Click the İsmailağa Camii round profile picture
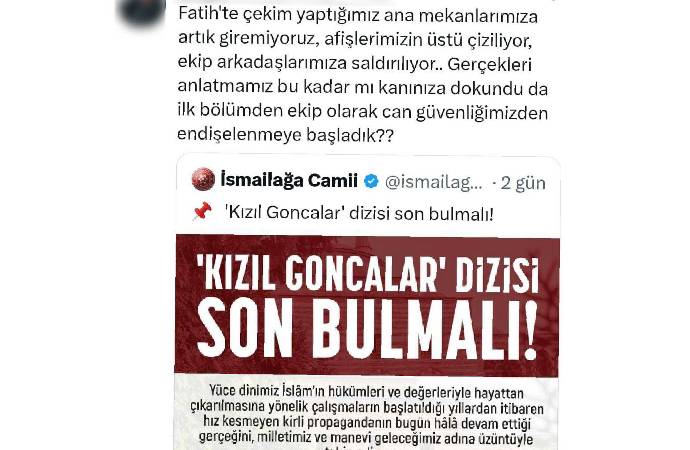 pyautogui.click(x=203, y=179)
